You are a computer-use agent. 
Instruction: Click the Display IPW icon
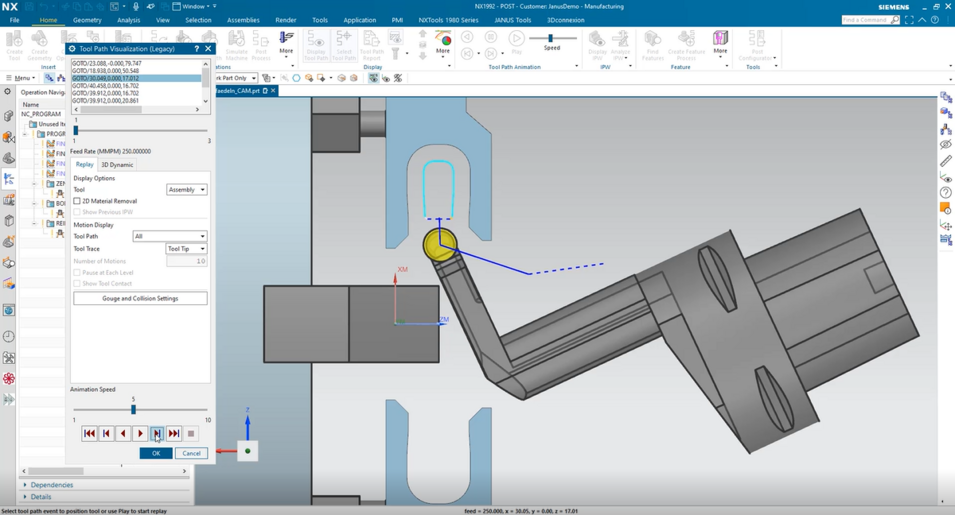(x=597, y=45)
